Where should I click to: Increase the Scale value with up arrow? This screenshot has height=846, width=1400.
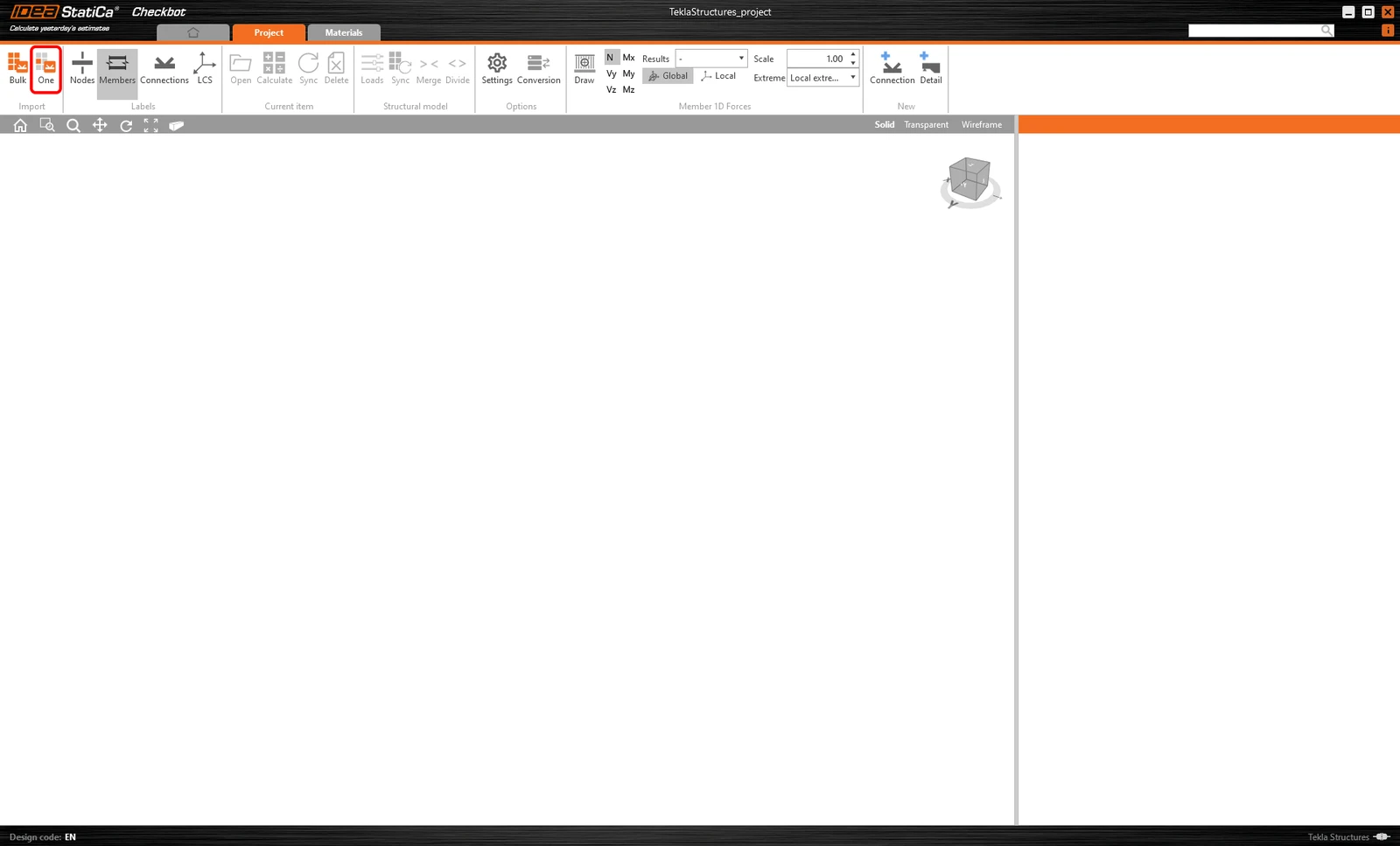tap(853, 54)
